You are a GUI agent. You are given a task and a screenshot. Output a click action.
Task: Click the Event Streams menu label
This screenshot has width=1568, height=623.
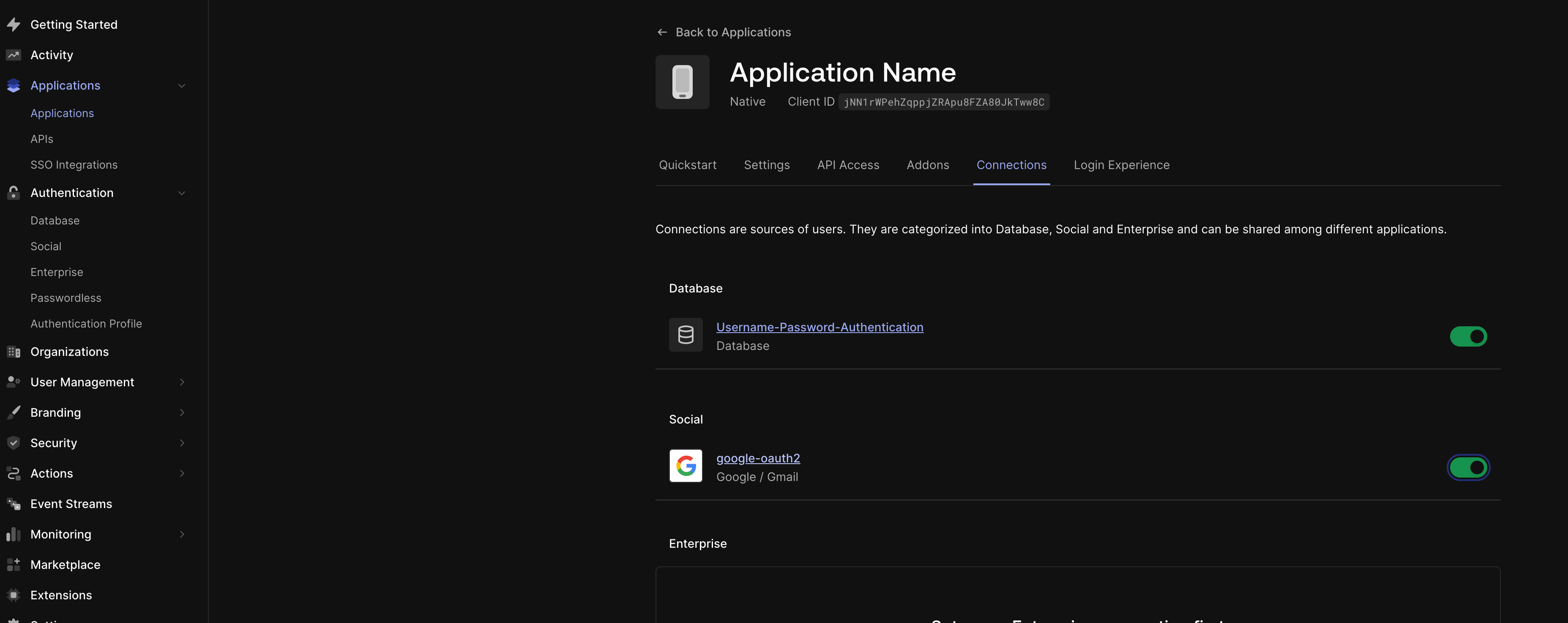click(71, 504)
